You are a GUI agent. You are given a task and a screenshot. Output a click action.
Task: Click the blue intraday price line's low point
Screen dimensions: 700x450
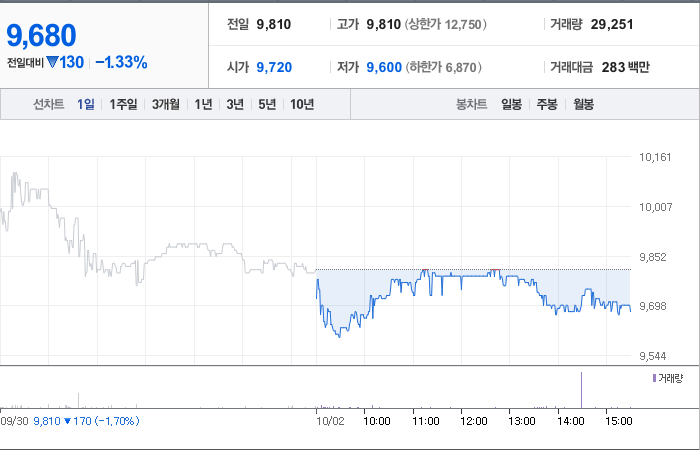pos(340,336)
